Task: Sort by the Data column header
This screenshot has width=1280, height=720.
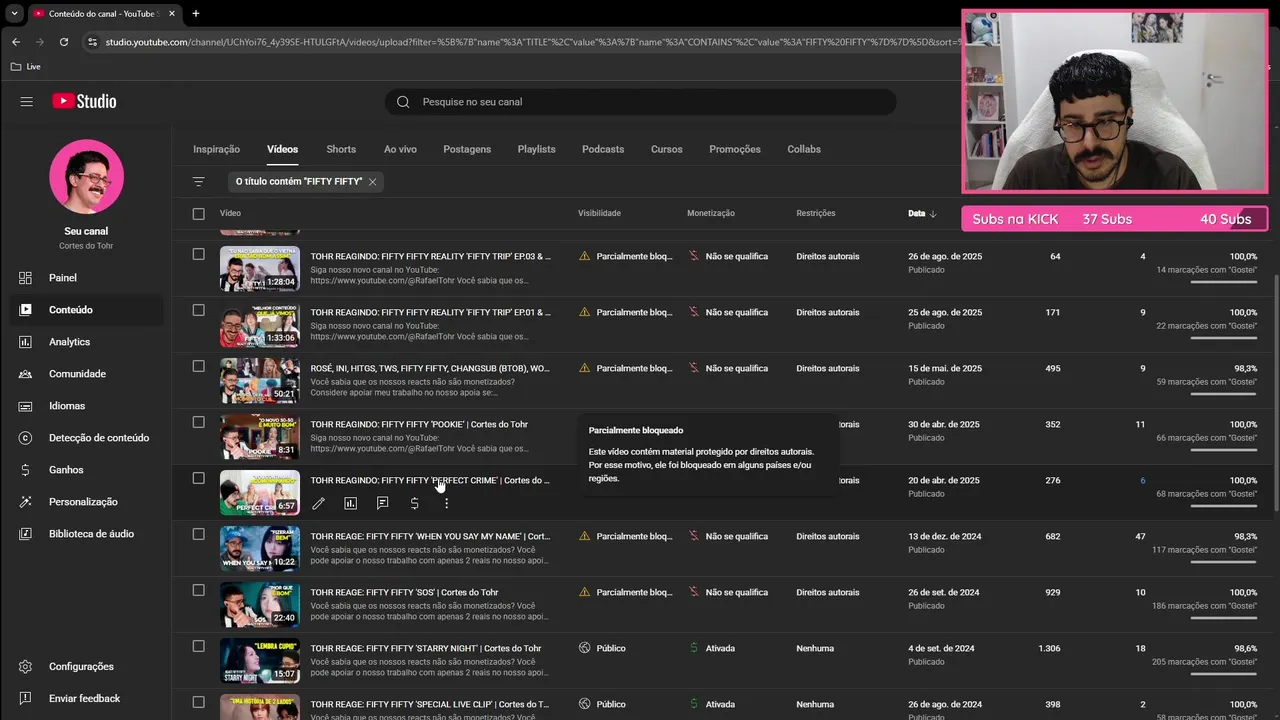Action: 922,213
